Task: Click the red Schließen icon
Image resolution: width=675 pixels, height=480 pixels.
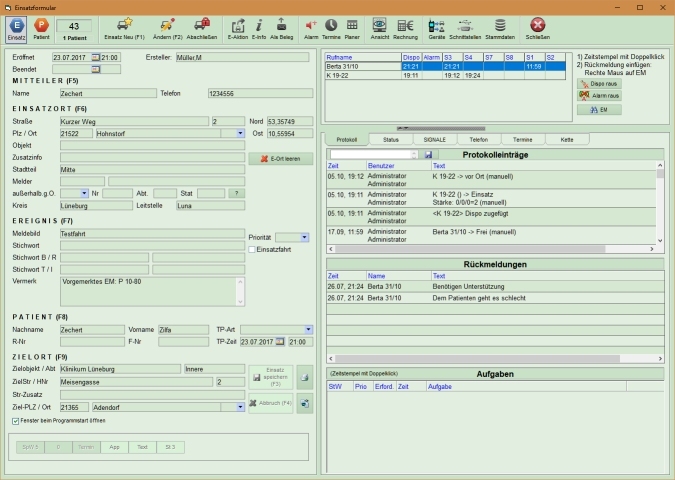Action: 538,24
